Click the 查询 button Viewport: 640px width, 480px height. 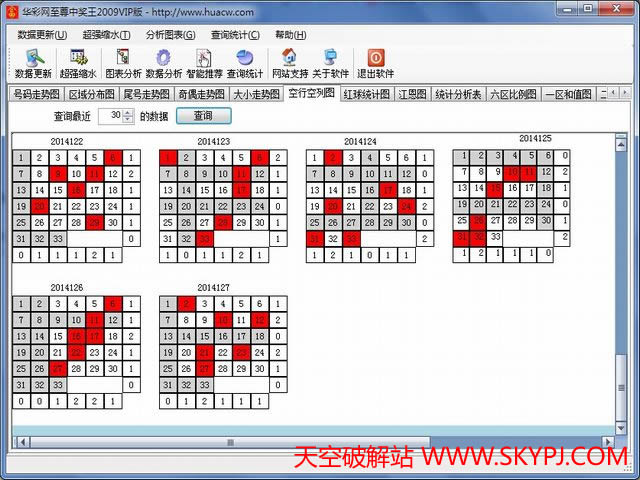click(x=203, y=116)
